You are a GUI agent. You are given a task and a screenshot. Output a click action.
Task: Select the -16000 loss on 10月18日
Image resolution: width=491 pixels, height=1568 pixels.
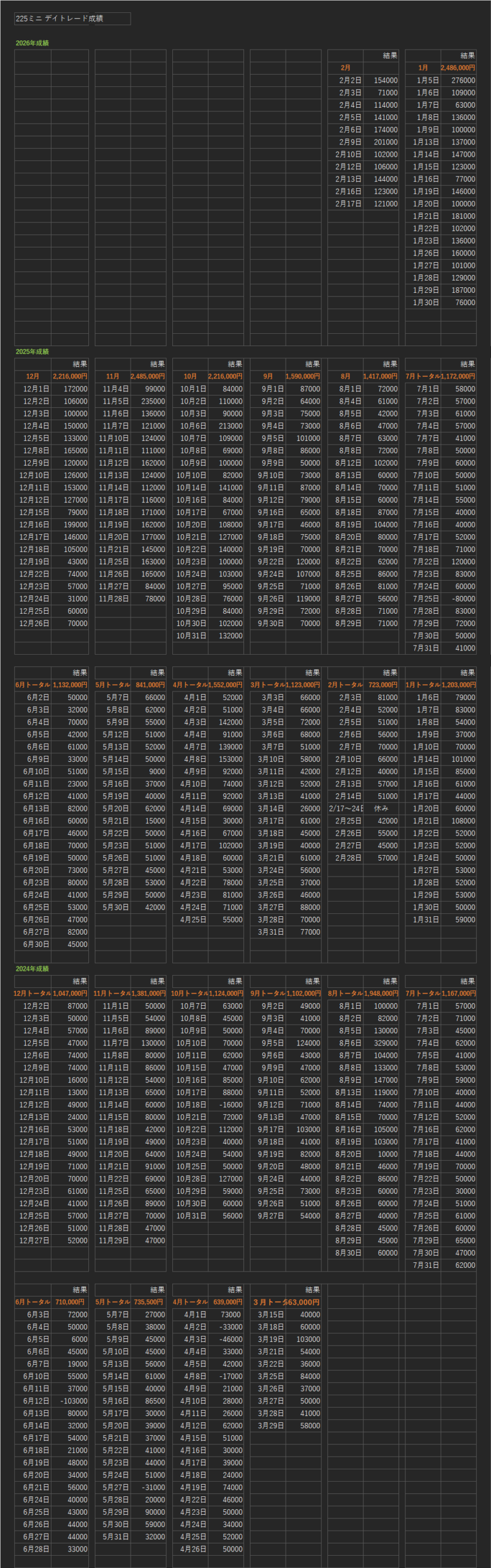[230, 1104]
